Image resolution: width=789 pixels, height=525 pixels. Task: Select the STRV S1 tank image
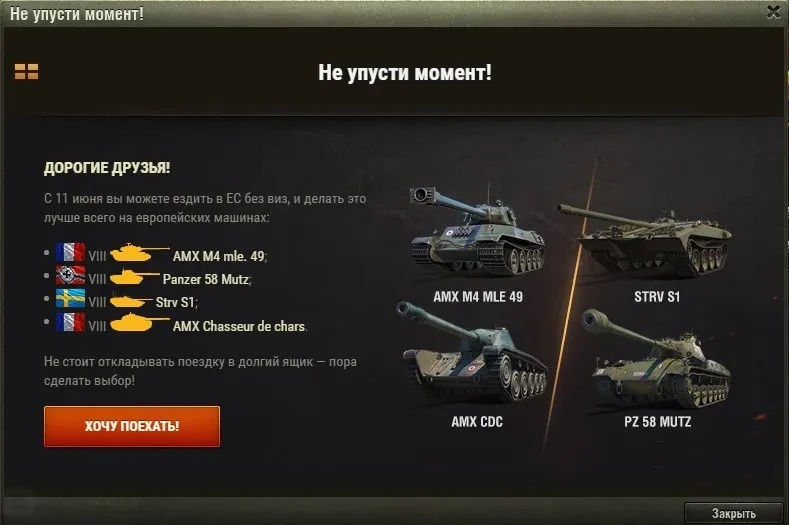646,241
